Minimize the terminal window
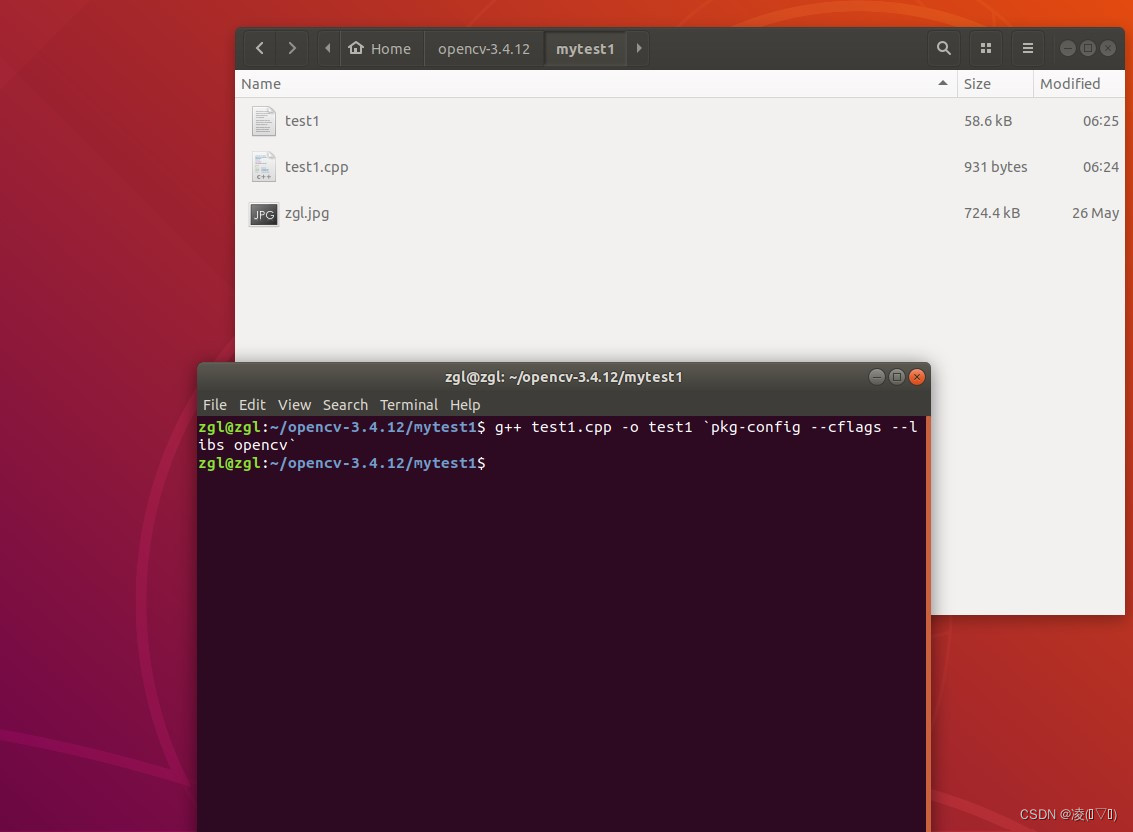 (x=876, y=377)
